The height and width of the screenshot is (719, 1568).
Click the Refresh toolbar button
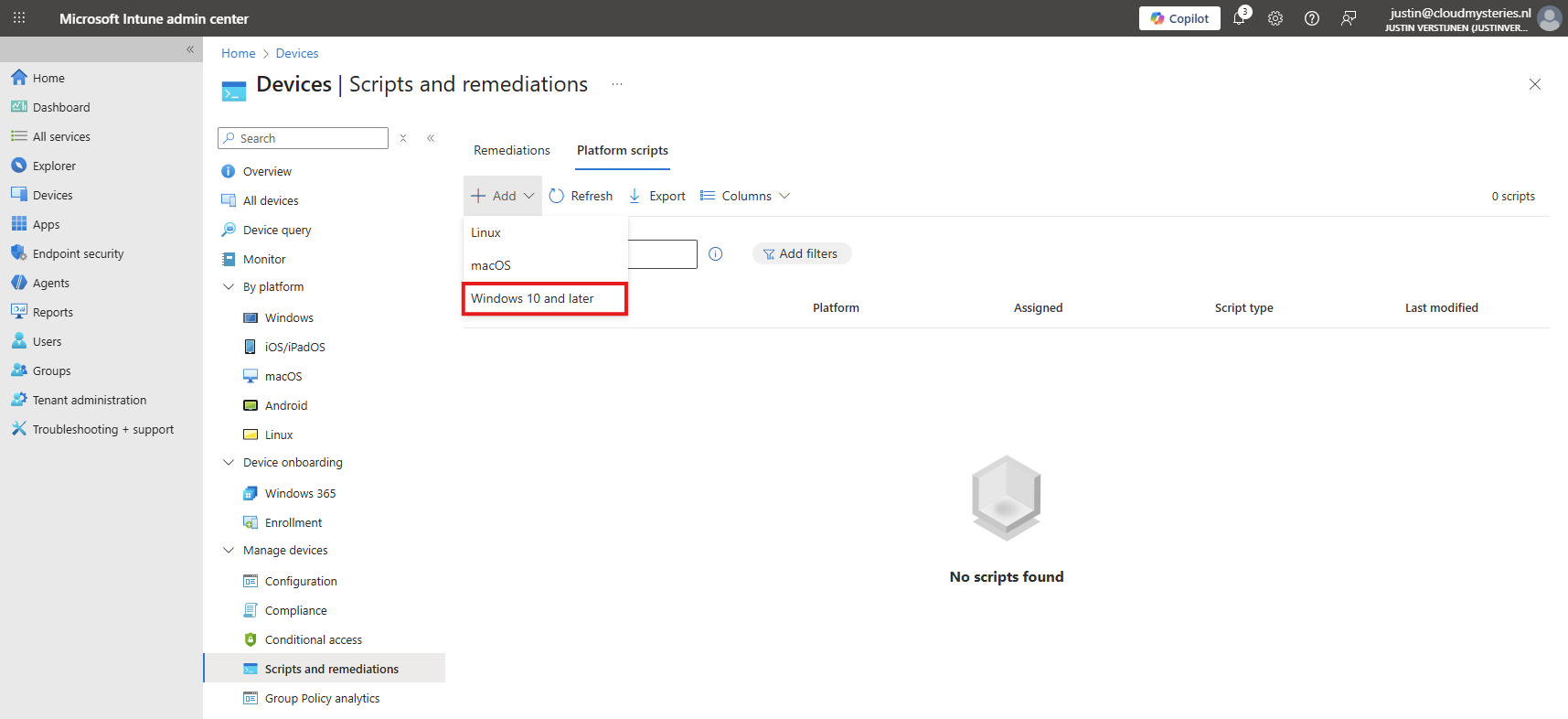pyautogui.click(x=581, y=196)
